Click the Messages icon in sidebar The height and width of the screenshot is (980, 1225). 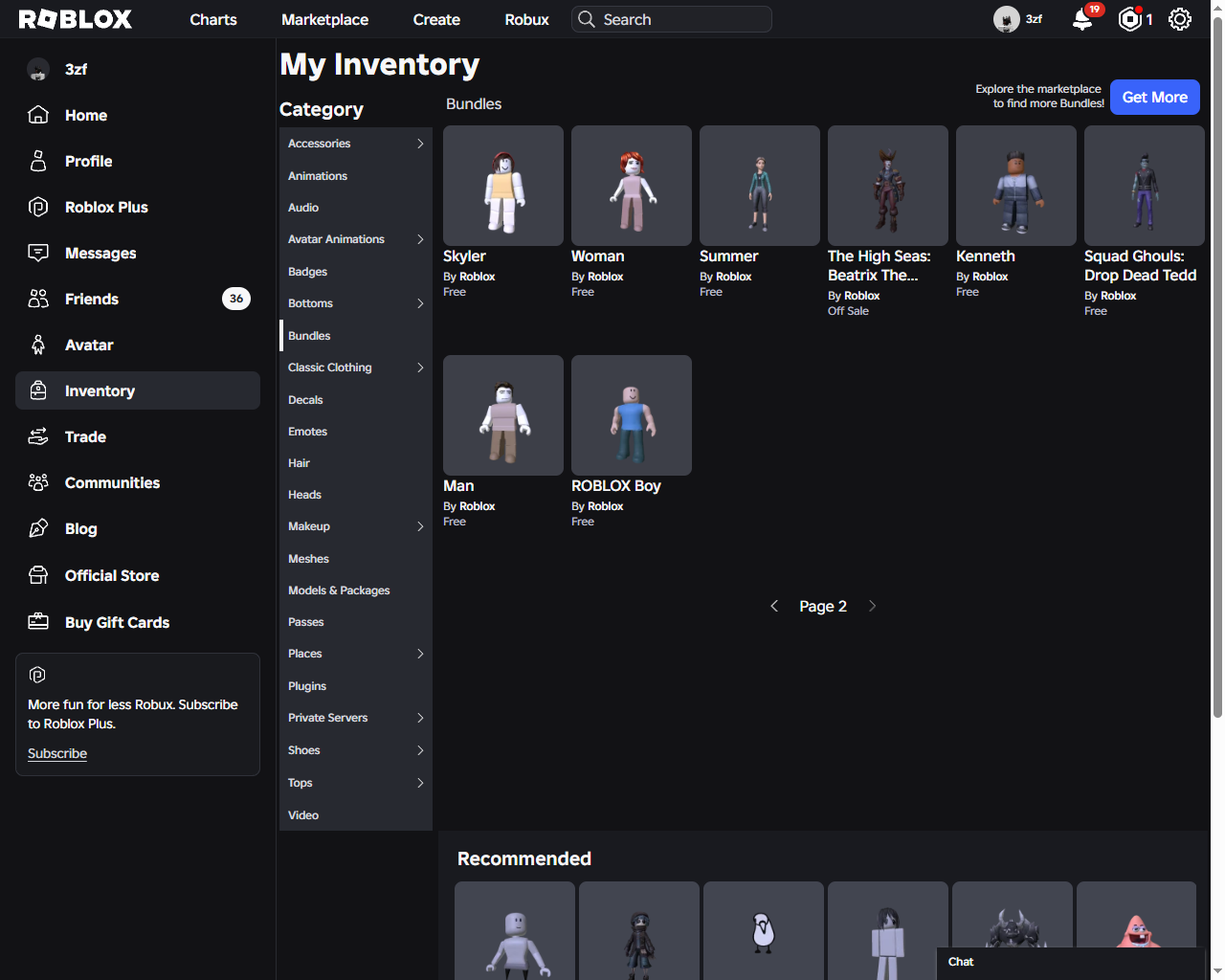tap(38, 253)
